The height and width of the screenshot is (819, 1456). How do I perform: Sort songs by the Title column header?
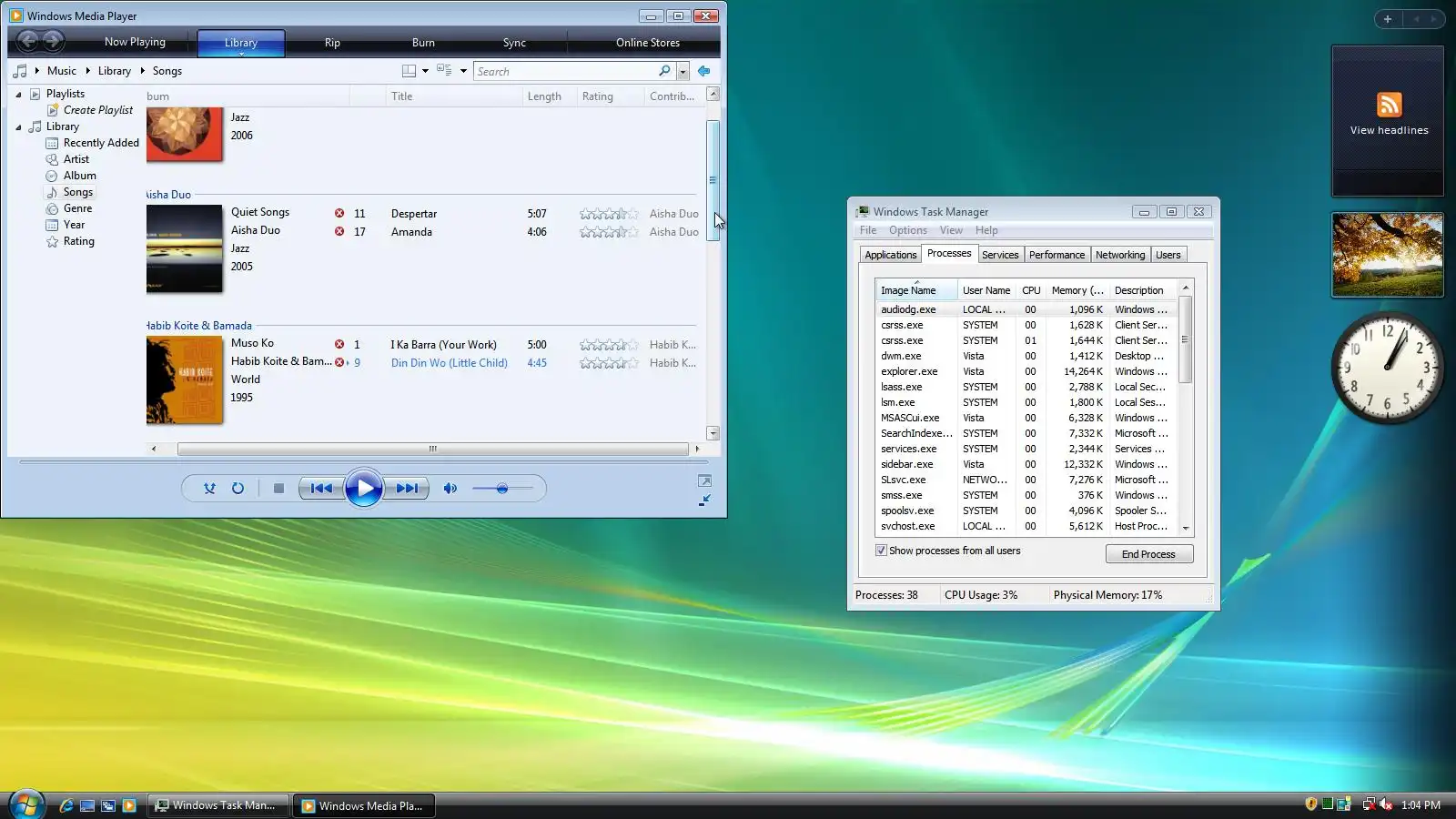pos(453,96)
